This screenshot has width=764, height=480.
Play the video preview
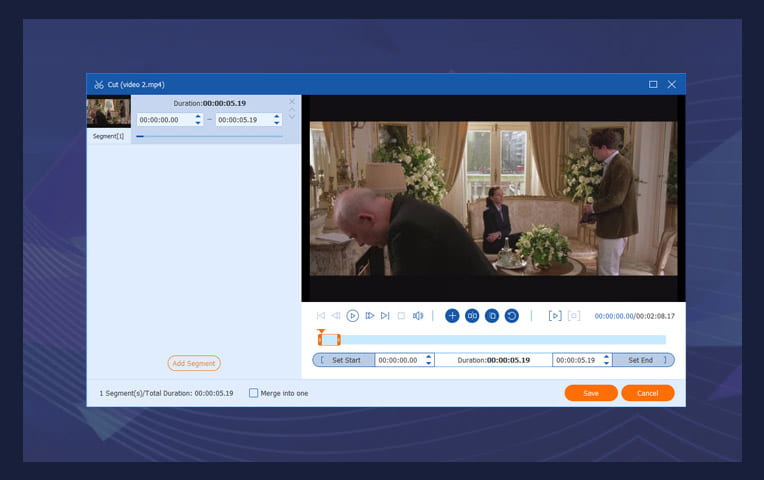[352, 316]
